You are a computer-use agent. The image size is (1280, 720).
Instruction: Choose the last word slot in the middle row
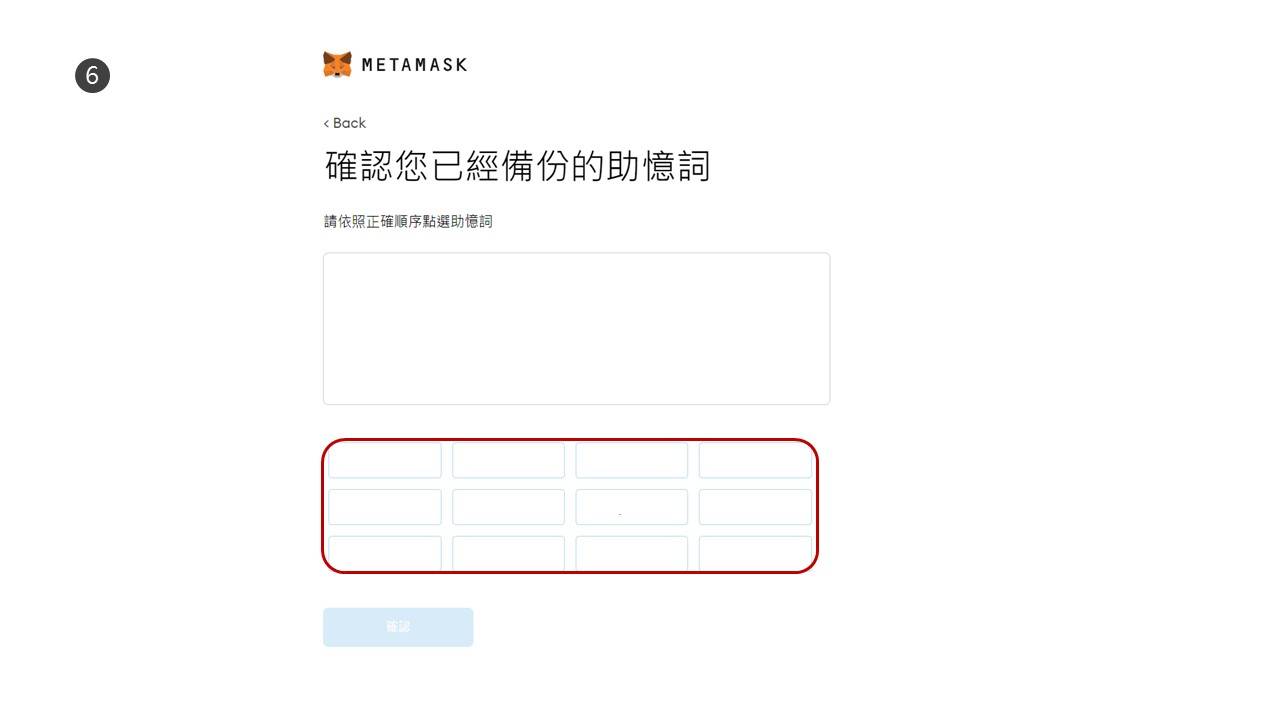coord(755,507)
